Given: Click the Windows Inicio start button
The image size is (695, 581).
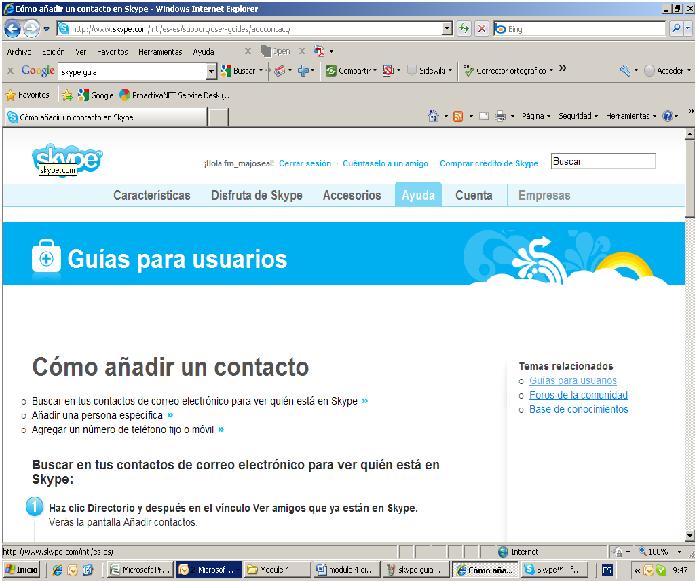Looking at the screenshot, I should [x=21, y=570].
